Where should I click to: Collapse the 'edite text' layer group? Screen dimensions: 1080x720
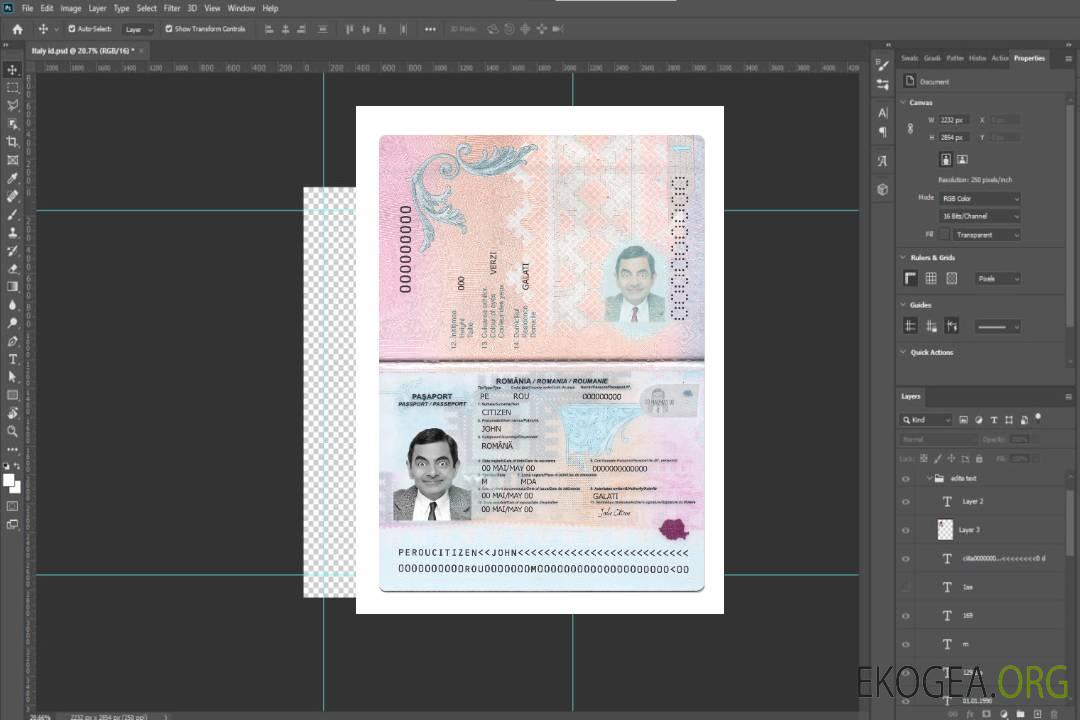pyautogui.click(x=929, y=479)
